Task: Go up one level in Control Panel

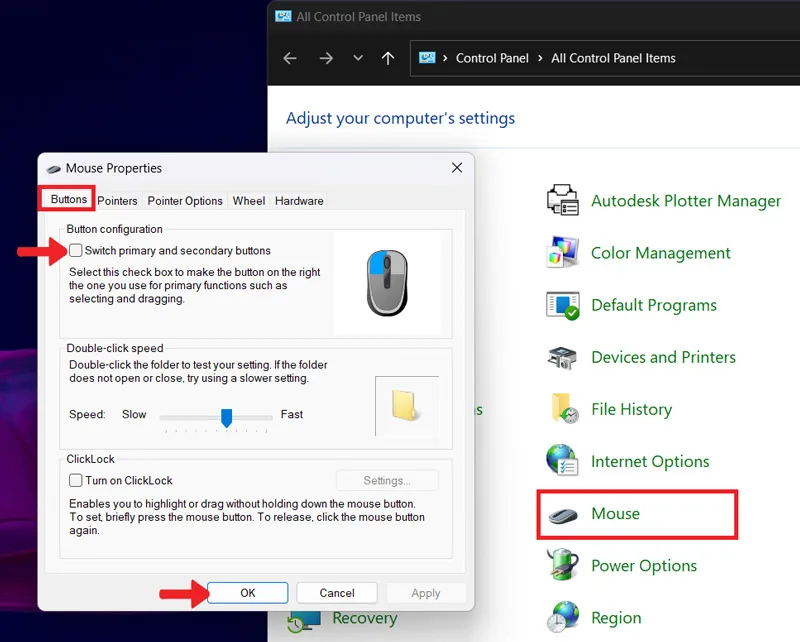Action: tap(388, 58)
